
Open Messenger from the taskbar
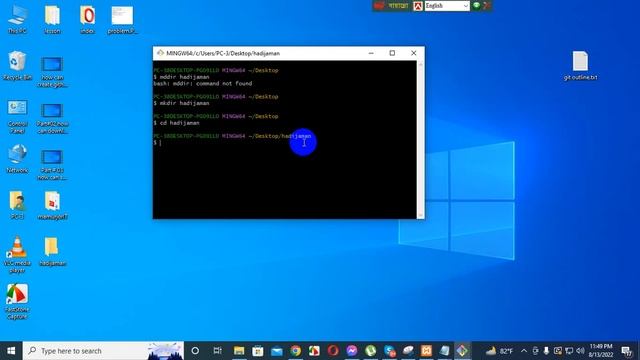click(352, 351)
